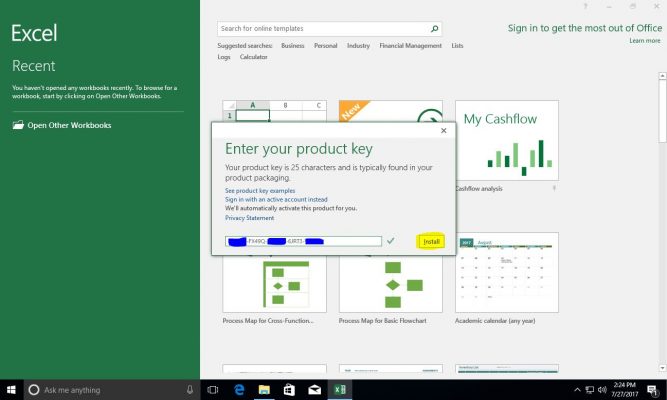Open File Explorer from the taskbar
This screenshot has width=667, height=400.
pos(264,390)
